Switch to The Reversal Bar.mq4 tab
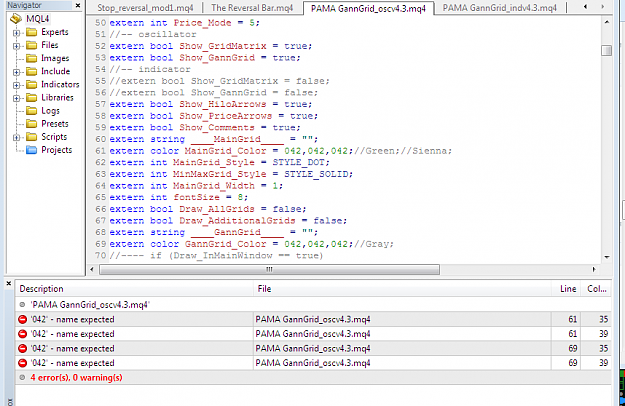Viewport: 625px width, 406px height. pyautogui.click(x=252, y=8)
